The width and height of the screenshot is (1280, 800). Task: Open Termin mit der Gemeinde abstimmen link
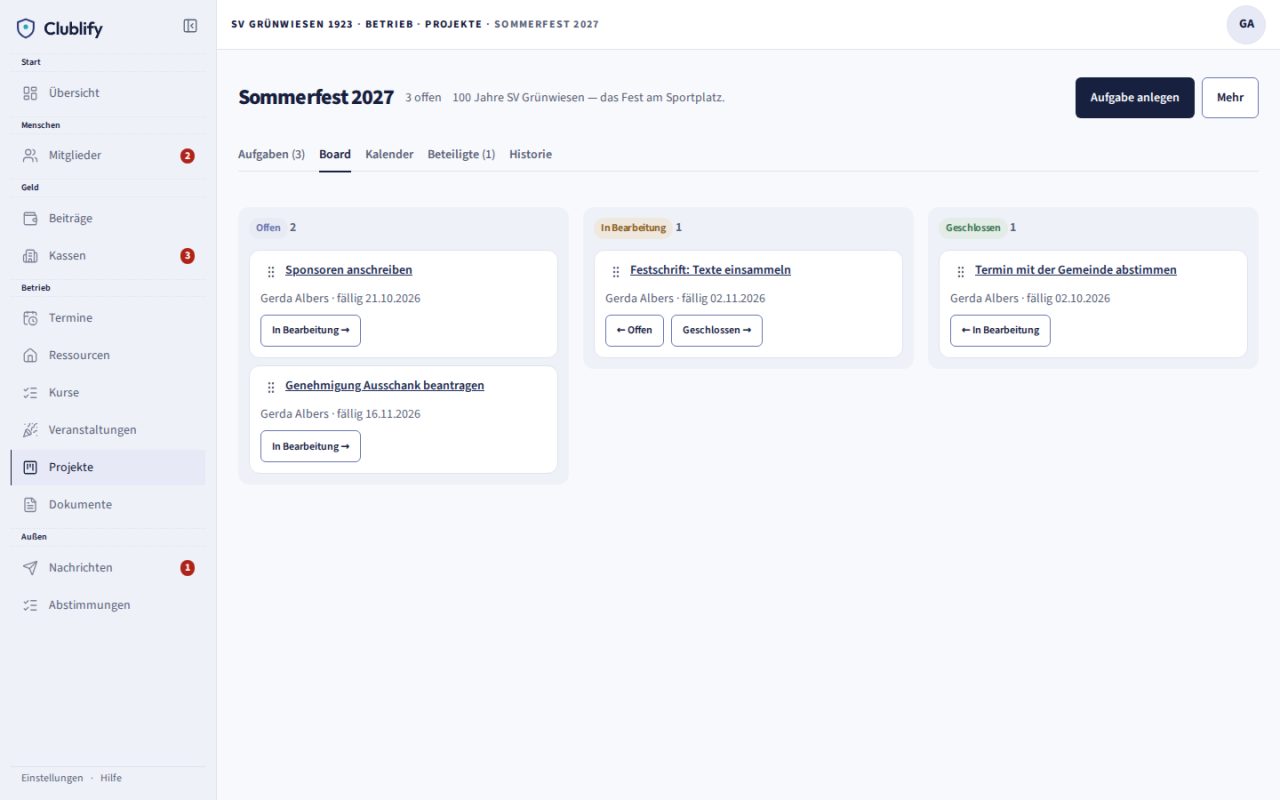coord(1076,270)
